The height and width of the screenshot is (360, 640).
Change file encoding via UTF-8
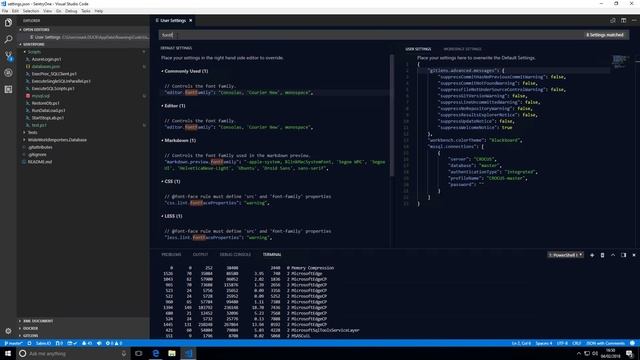[x=562, y=343]
